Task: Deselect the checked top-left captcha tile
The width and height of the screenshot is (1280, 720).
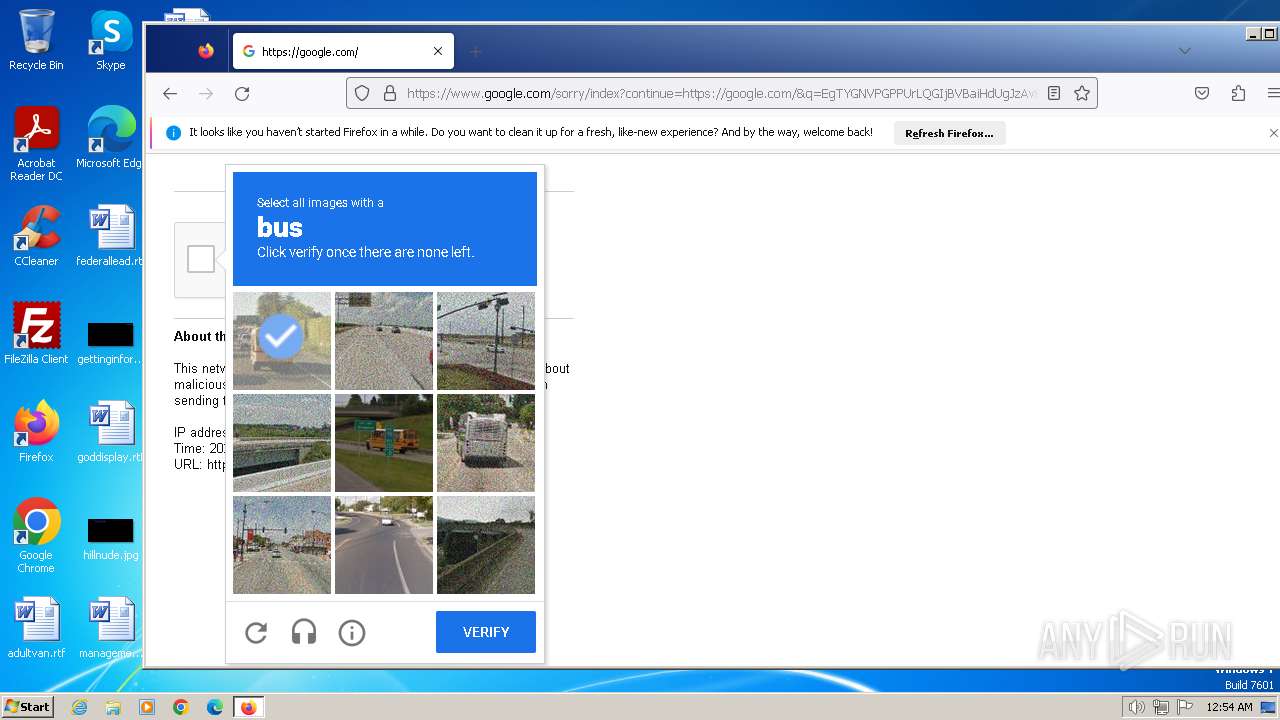Action: pos(282,340)
